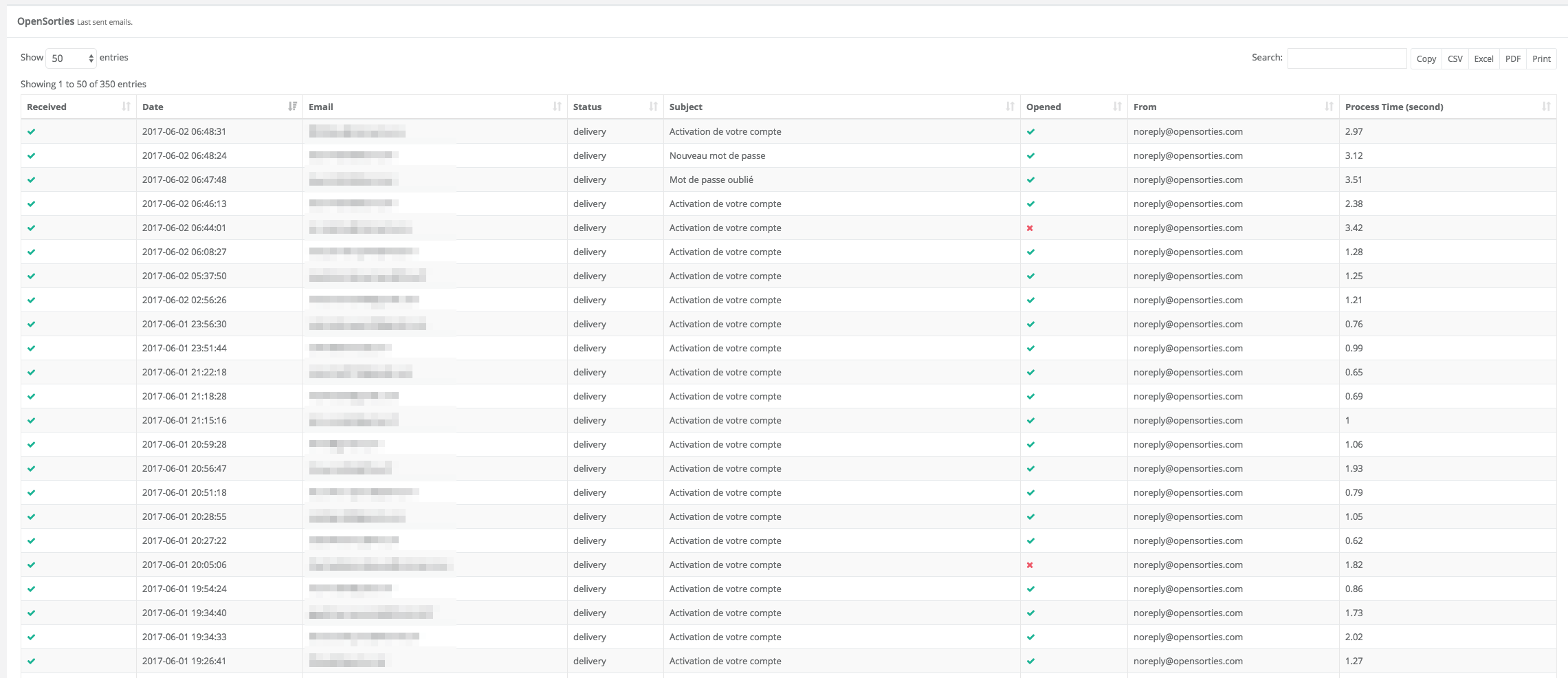Click the Opened column header
Image resolution: width=1568 pixels, height=678 pixels.
1074,107
